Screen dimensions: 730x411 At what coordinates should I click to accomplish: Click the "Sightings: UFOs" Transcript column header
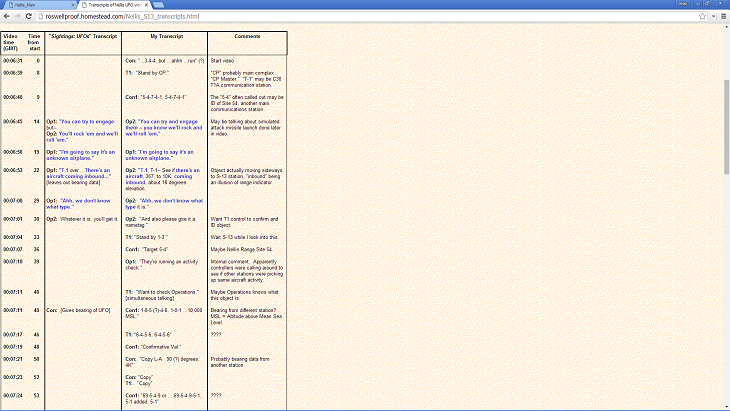(82, 36)
